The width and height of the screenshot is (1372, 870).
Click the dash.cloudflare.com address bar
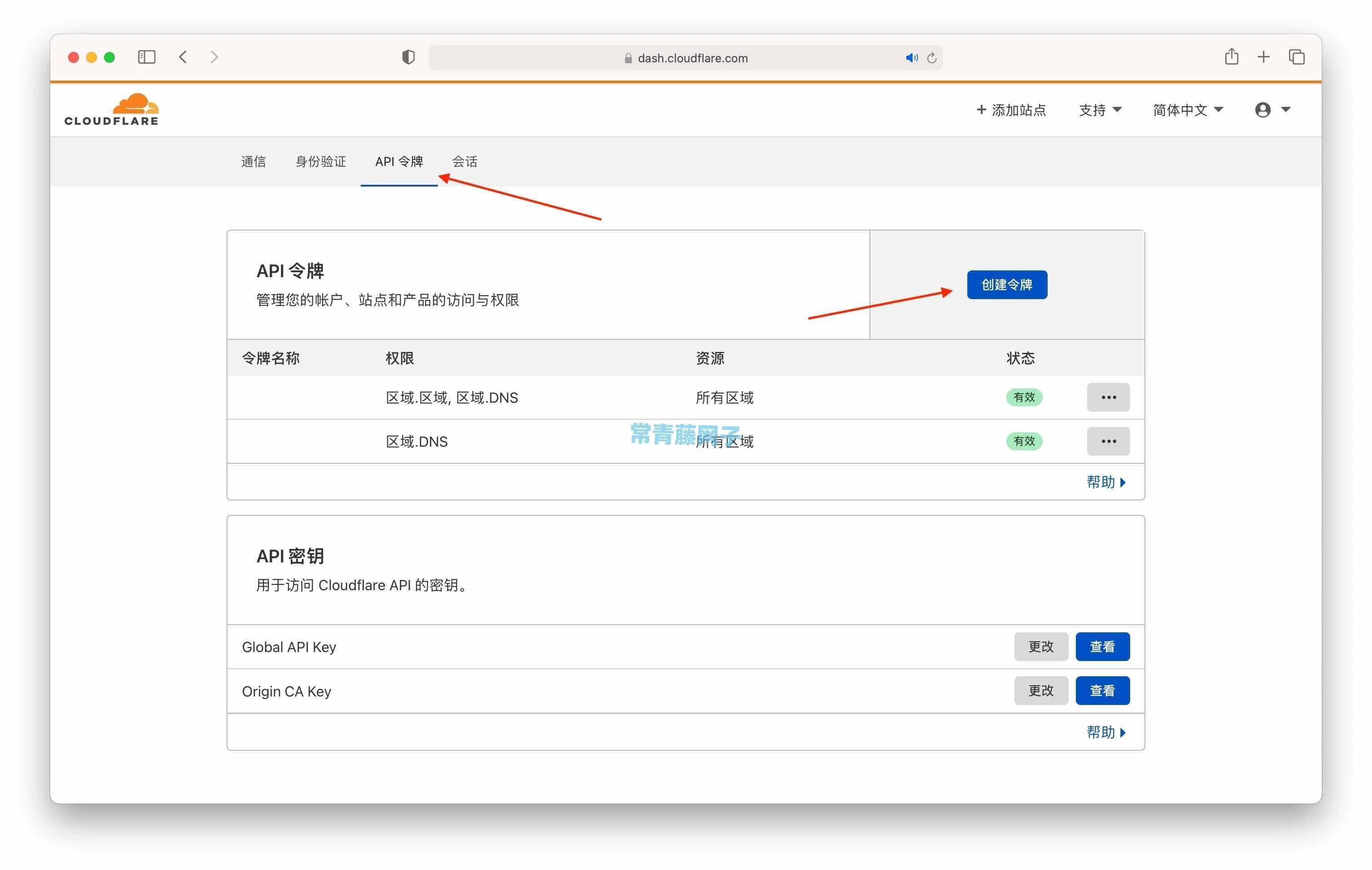[686, 57]
